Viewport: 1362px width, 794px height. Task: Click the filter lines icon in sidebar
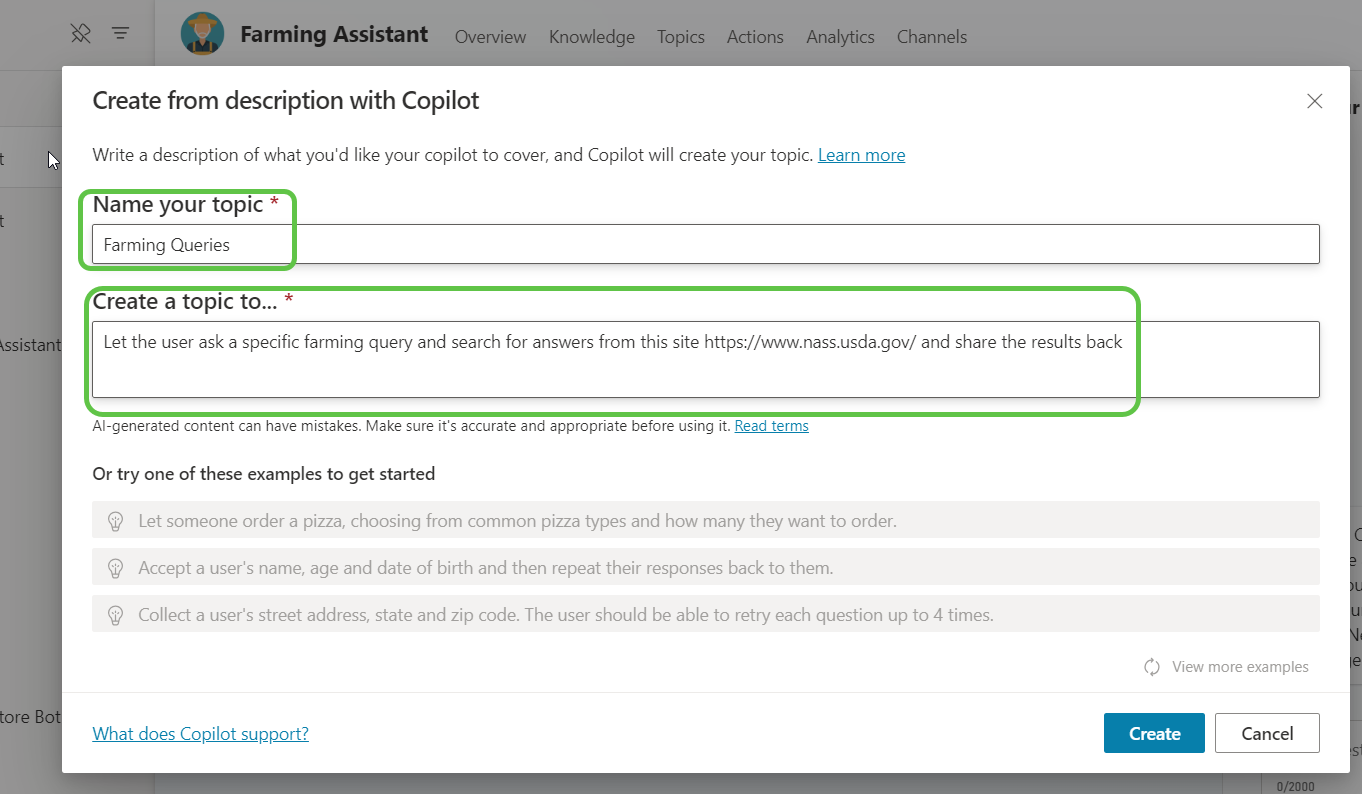click(x=120, y=33)
